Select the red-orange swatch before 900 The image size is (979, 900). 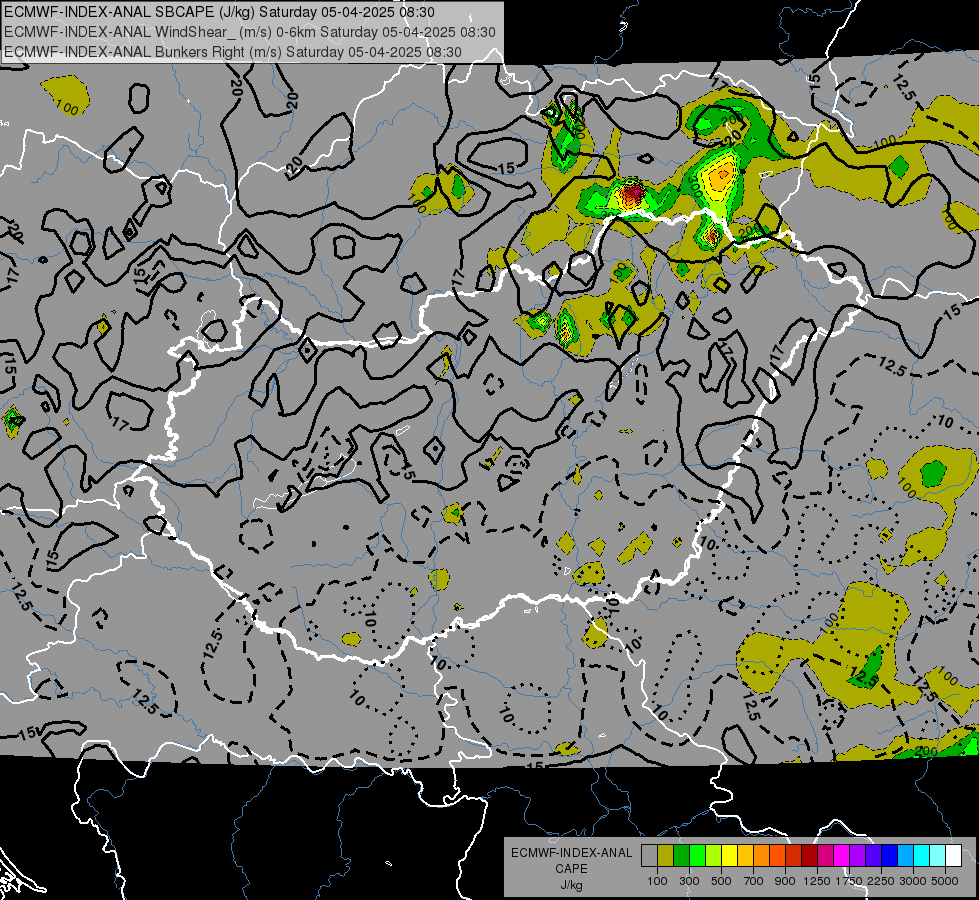click(777, 856)
